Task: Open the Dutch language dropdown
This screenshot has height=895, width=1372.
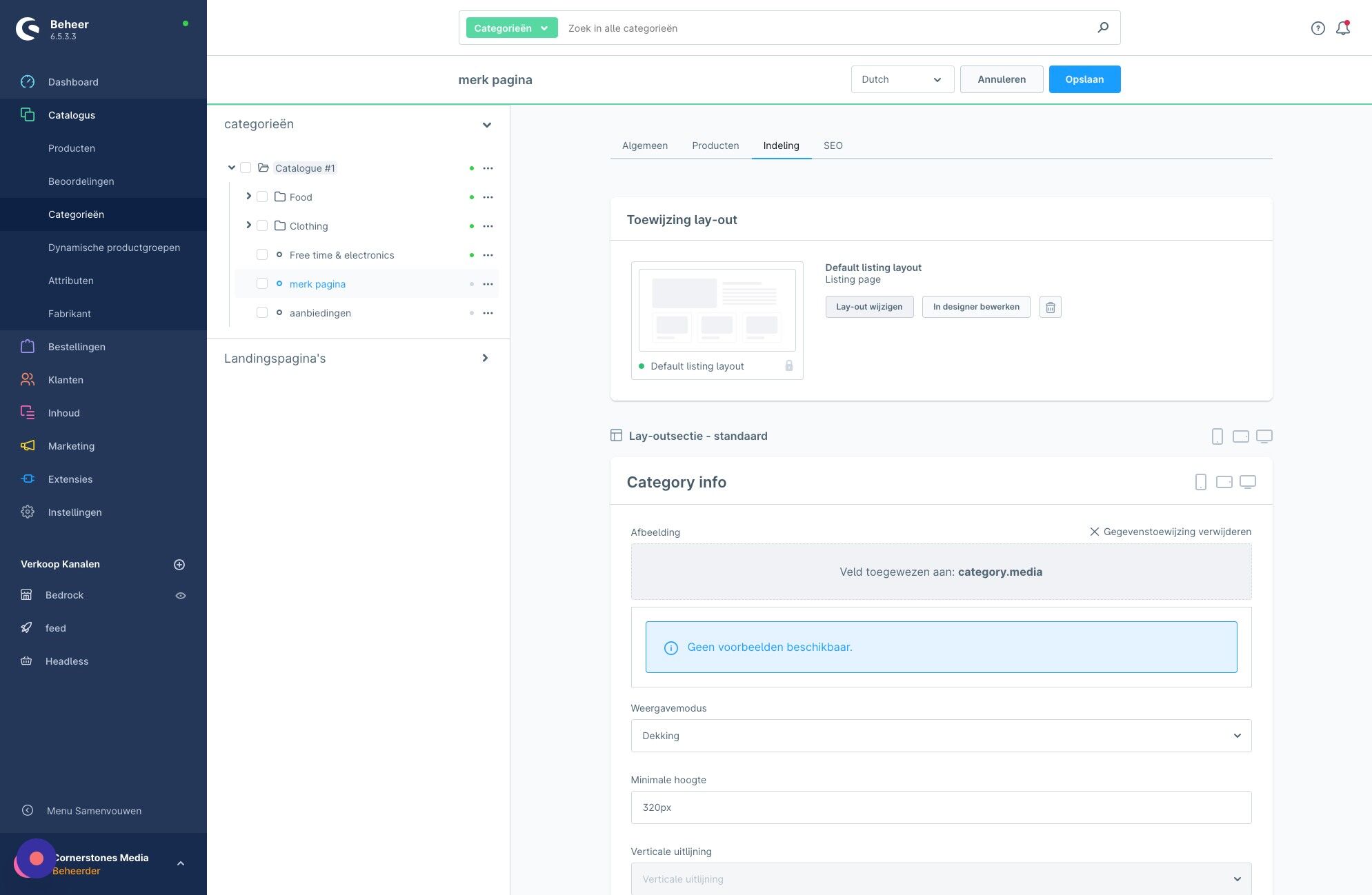Action: pos(902,79)
